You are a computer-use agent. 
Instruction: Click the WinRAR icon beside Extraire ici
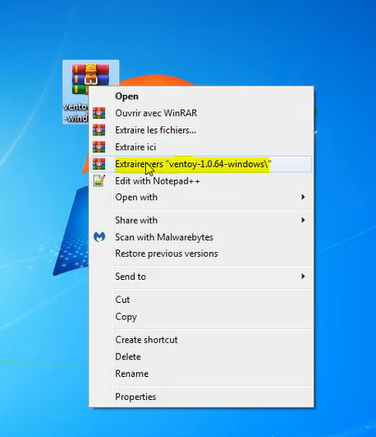coord(99,147)
